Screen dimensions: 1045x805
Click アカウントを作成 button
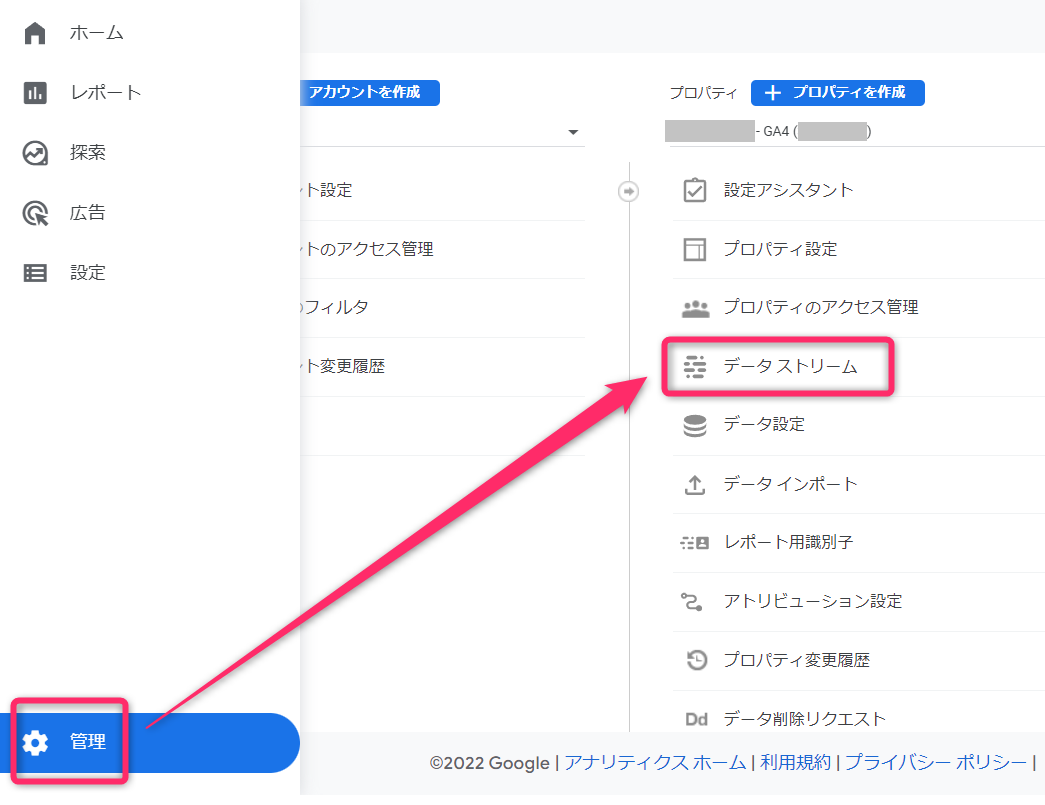click(368, 93)
